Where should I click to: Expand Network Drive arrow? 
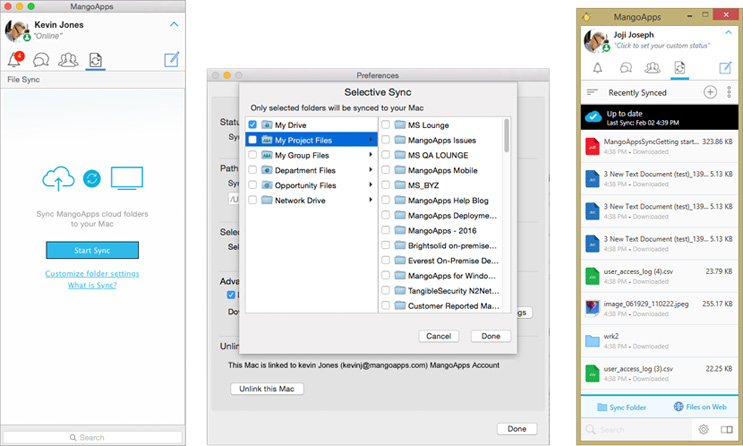coord(371,200)
